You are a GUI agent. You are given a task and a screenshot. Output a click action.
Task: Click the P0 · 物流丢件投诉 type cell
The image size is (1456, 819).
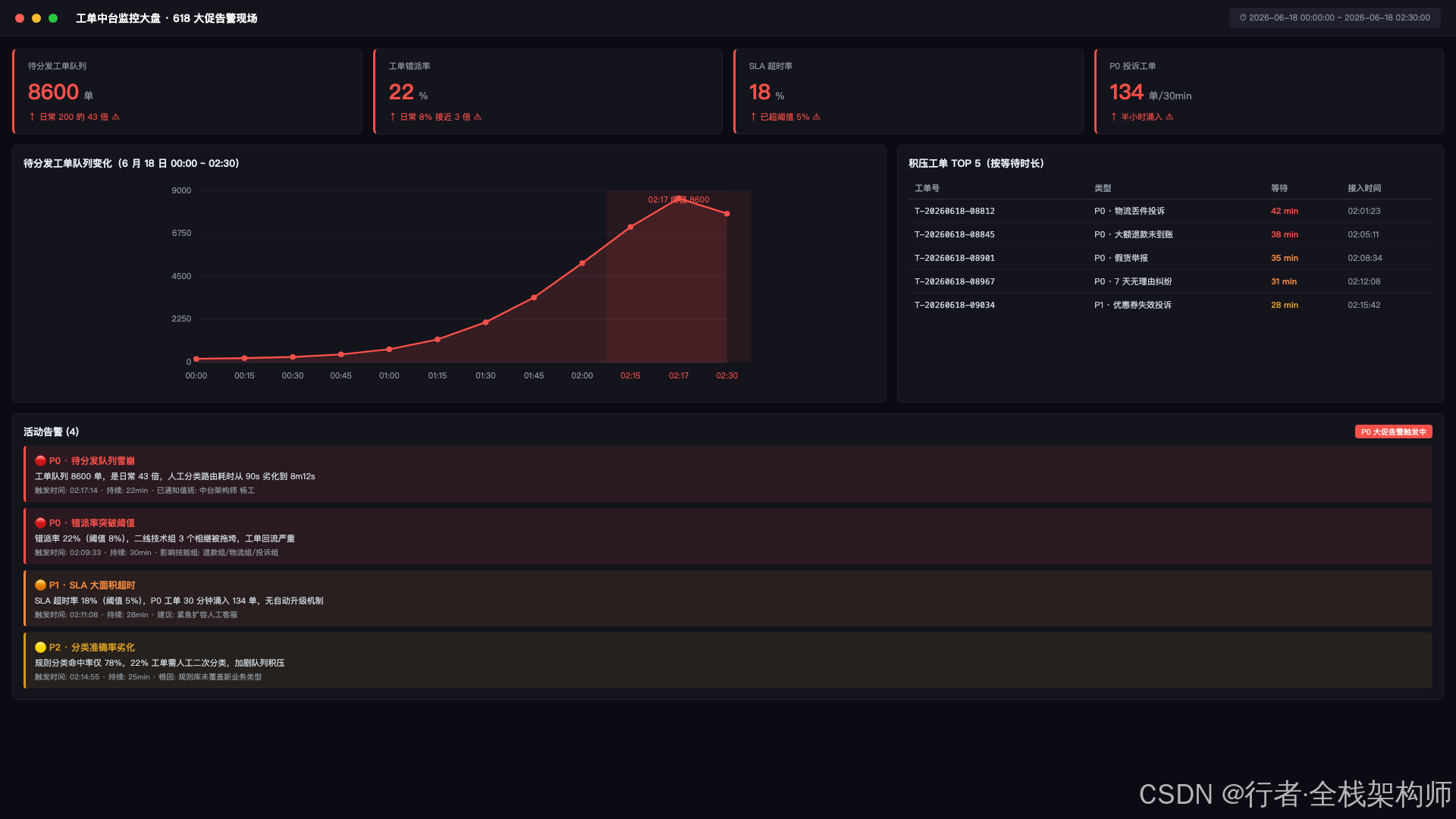pyautogui.click(x=1129, y=212)
